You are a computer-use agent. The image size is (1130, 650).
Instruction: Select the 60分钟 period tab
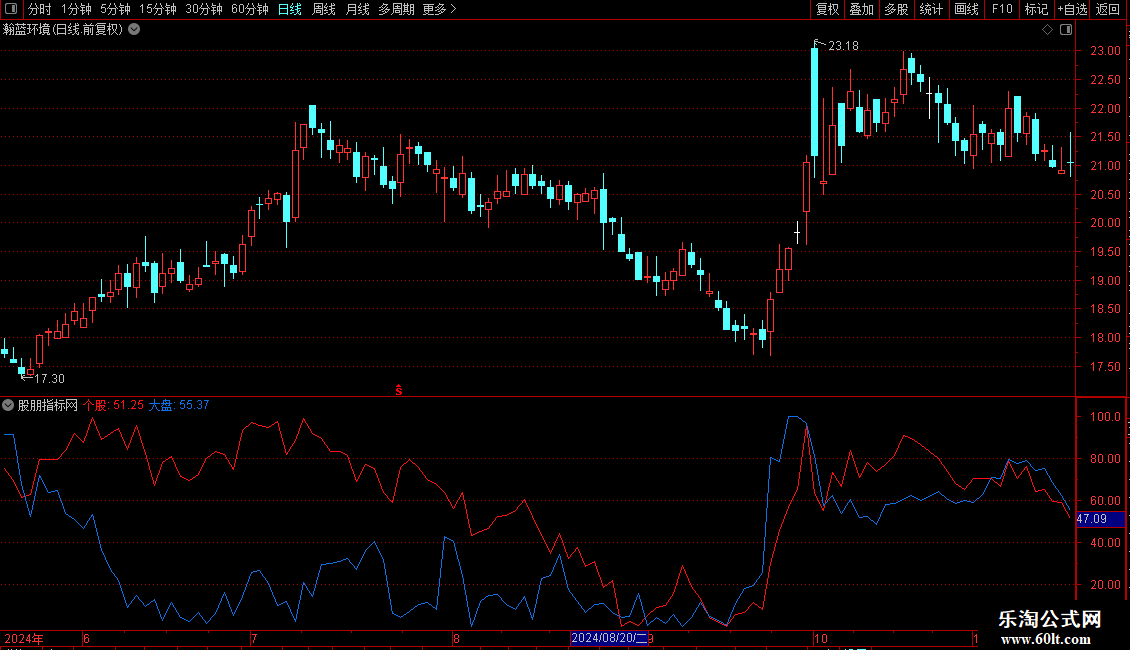250,9
